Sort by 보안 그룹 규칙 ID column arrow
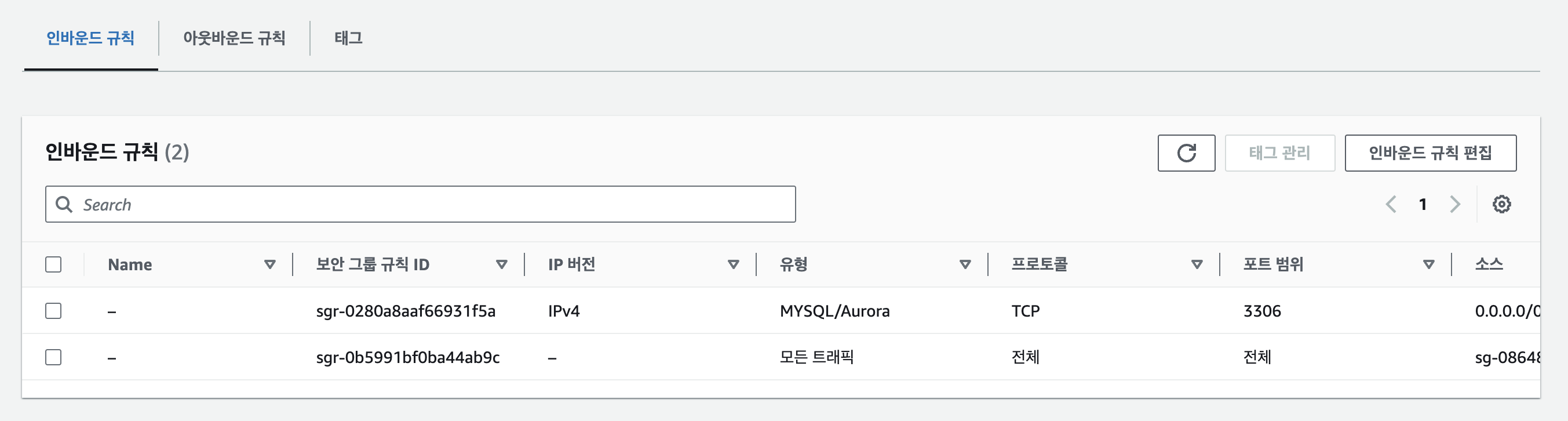Viewport: 1568px width, 421px height. pos(502,264)
